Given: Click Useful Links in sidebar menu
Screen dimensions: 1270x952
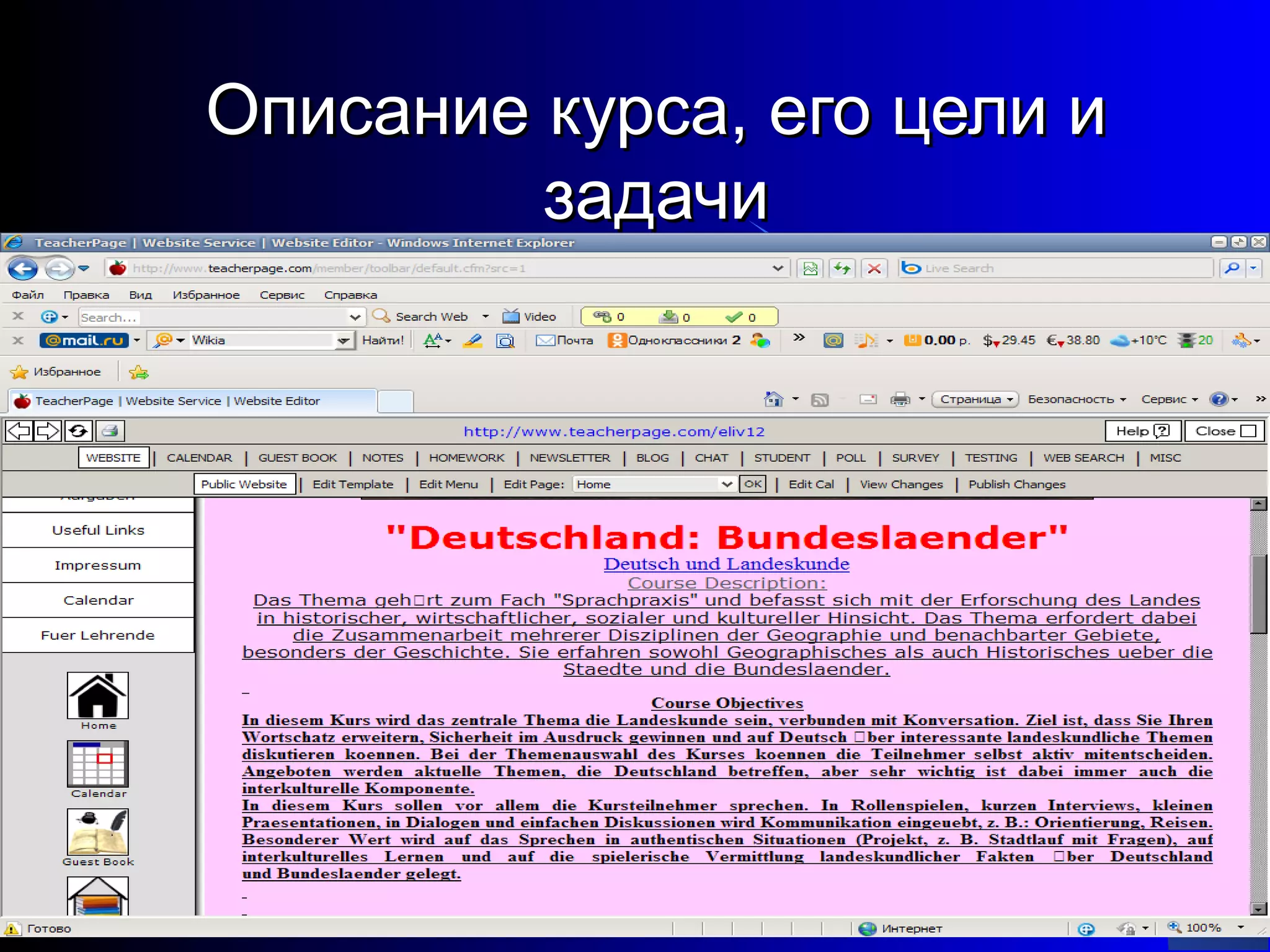Looking at the screenshot, I should coord(98,531).
